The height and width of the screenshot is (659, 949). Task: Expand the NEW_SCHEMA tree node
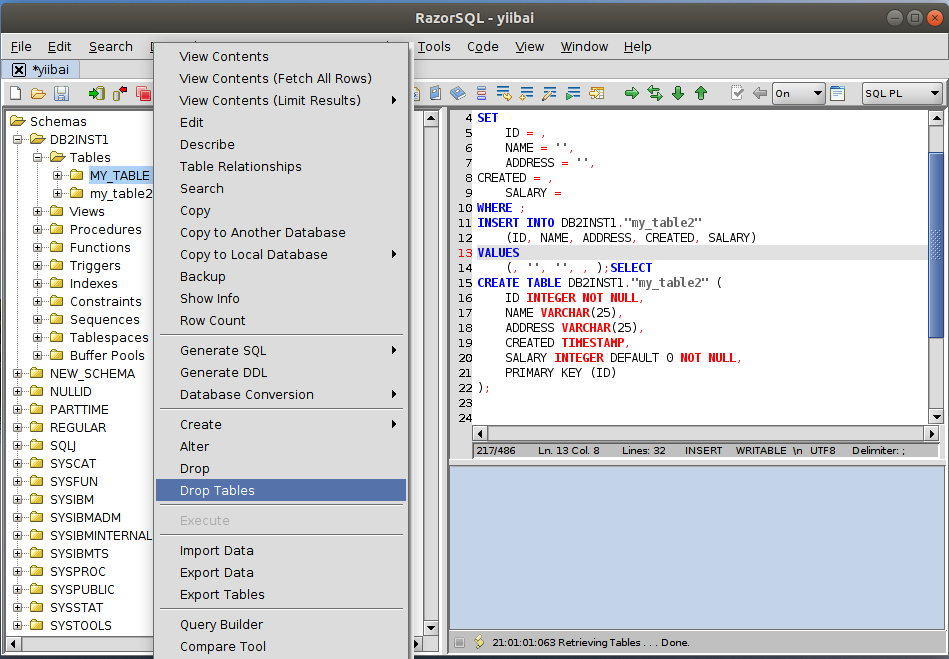coord(19,374)
